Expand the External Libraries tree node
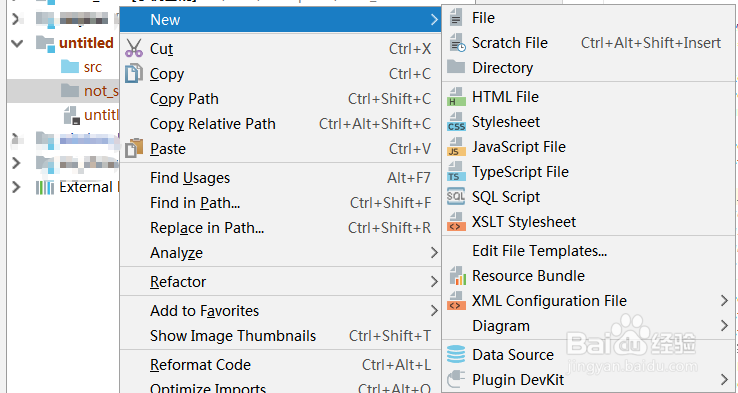The height and width of the screenshot is (393, 738). click(x=16, y=187)
